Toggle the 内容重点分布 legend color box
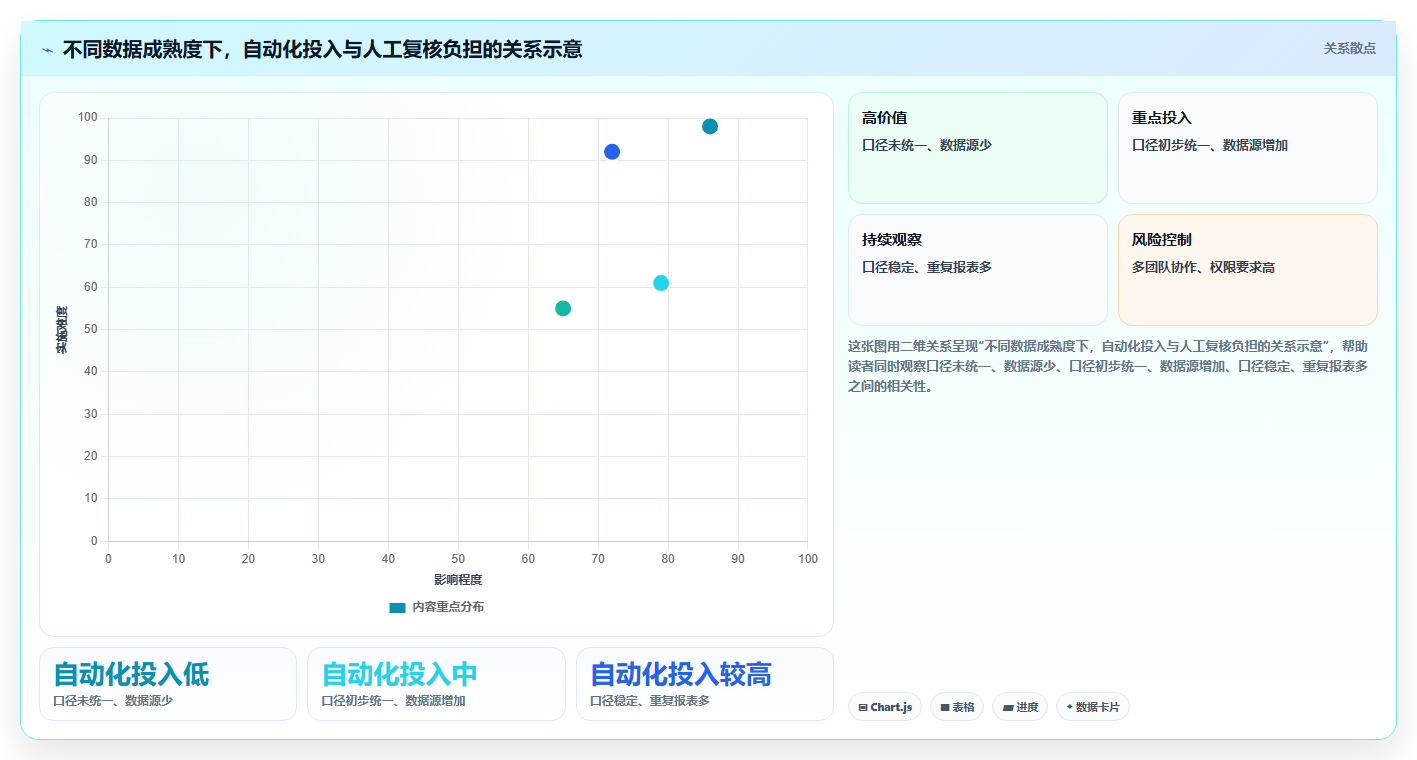The width and height of the screenshot is (1417, 760). click(x=397, y=607)
